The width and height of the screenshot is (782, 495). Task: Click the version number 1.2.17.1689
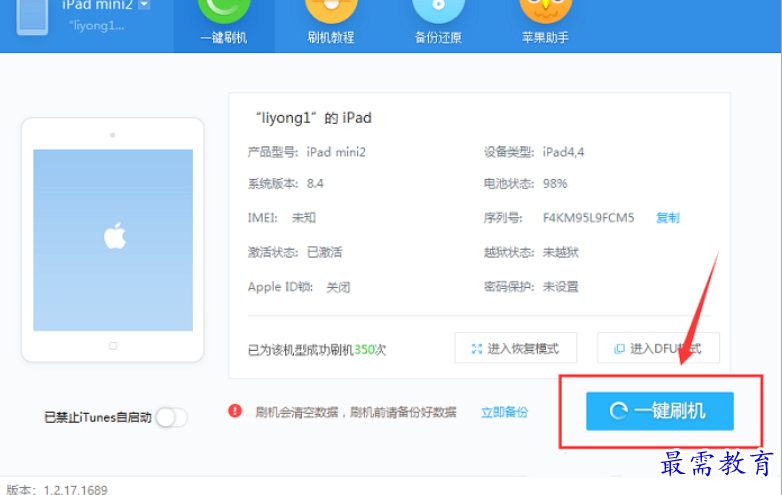click(x=75, y=489)
